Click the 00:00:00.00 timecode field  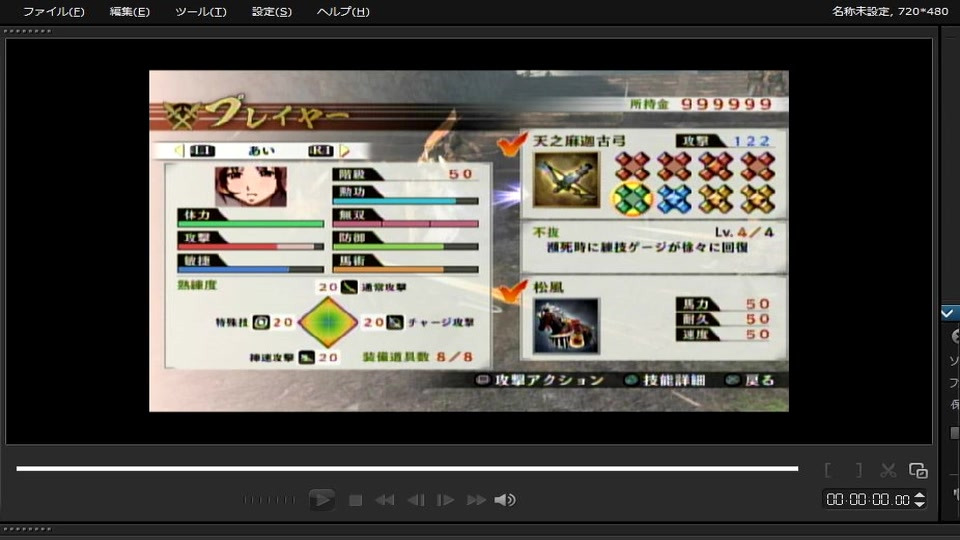pyautogui.click(x=868, y=500)
